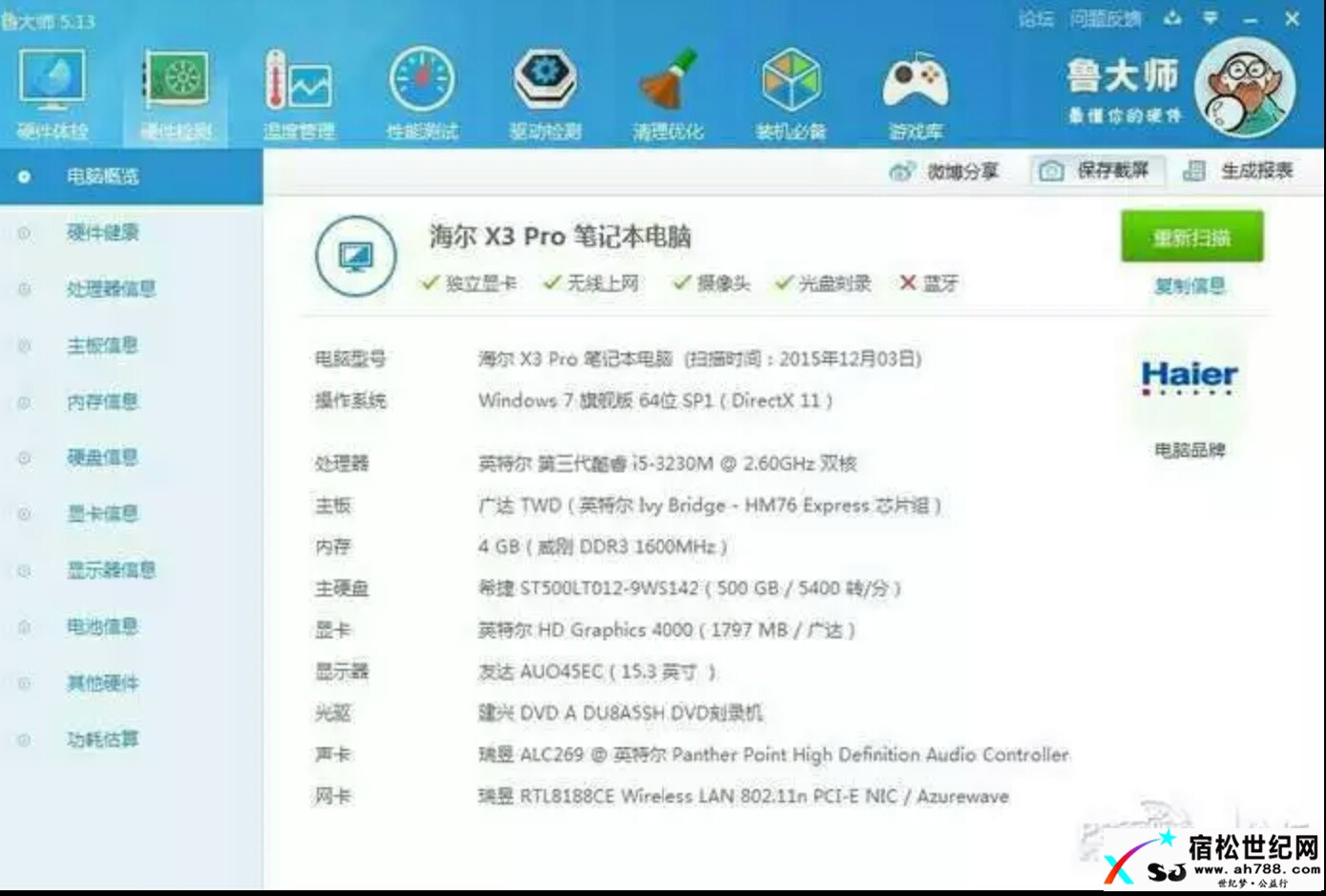Click the 电脑品牌 label under Haier logo
This screenshot has width=1326, height=896.
(1189, 449)
